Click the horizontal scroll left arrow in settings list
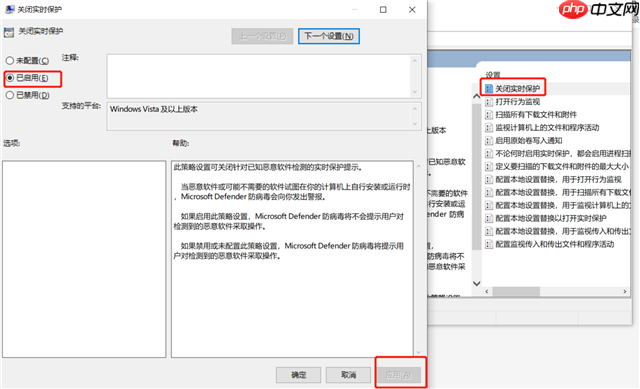Viewport: 640px width, 389px height. tap(487, 291)
